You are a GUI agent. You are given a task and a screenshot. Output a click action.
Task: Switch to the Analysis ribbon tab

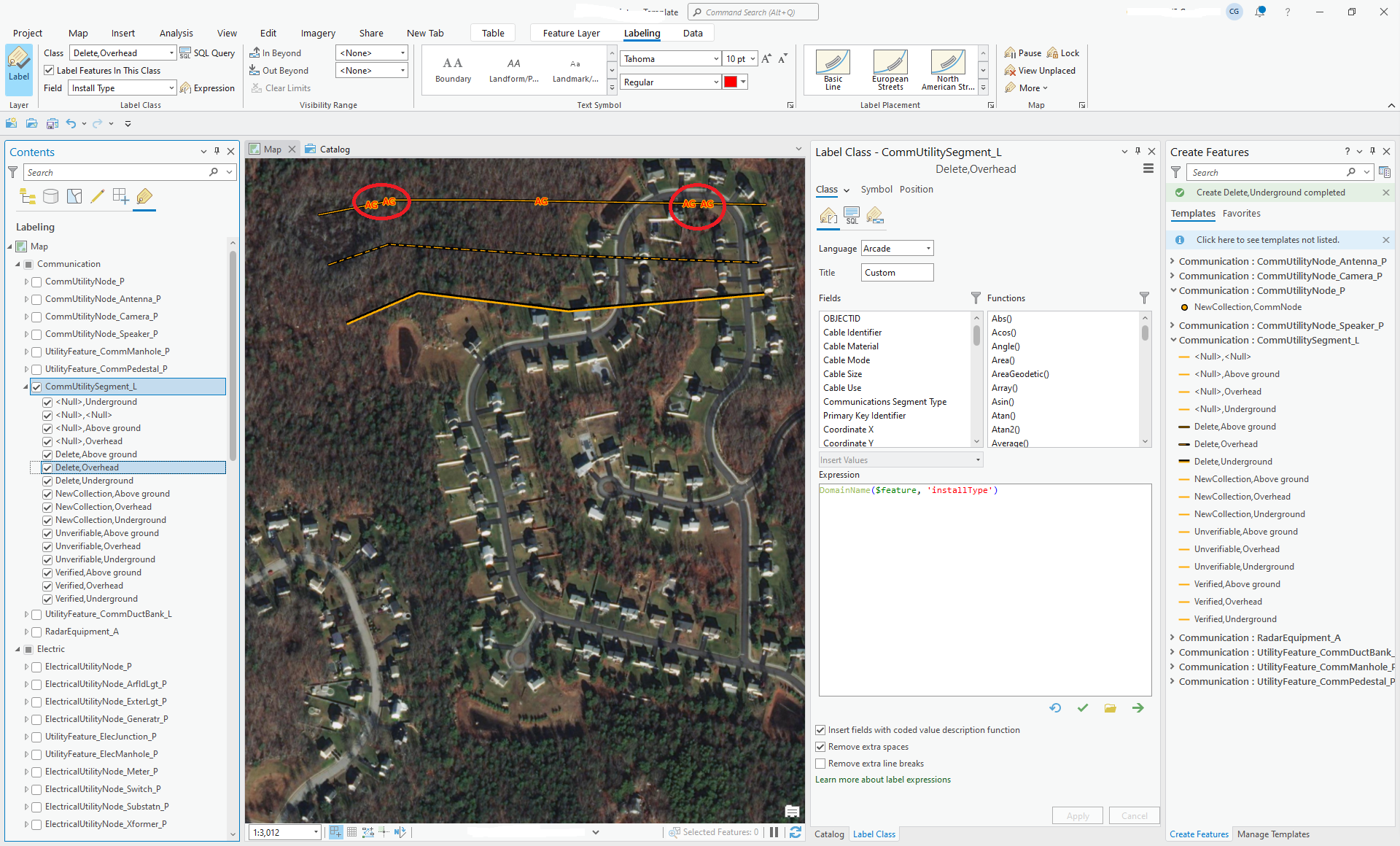pos(176,33)
